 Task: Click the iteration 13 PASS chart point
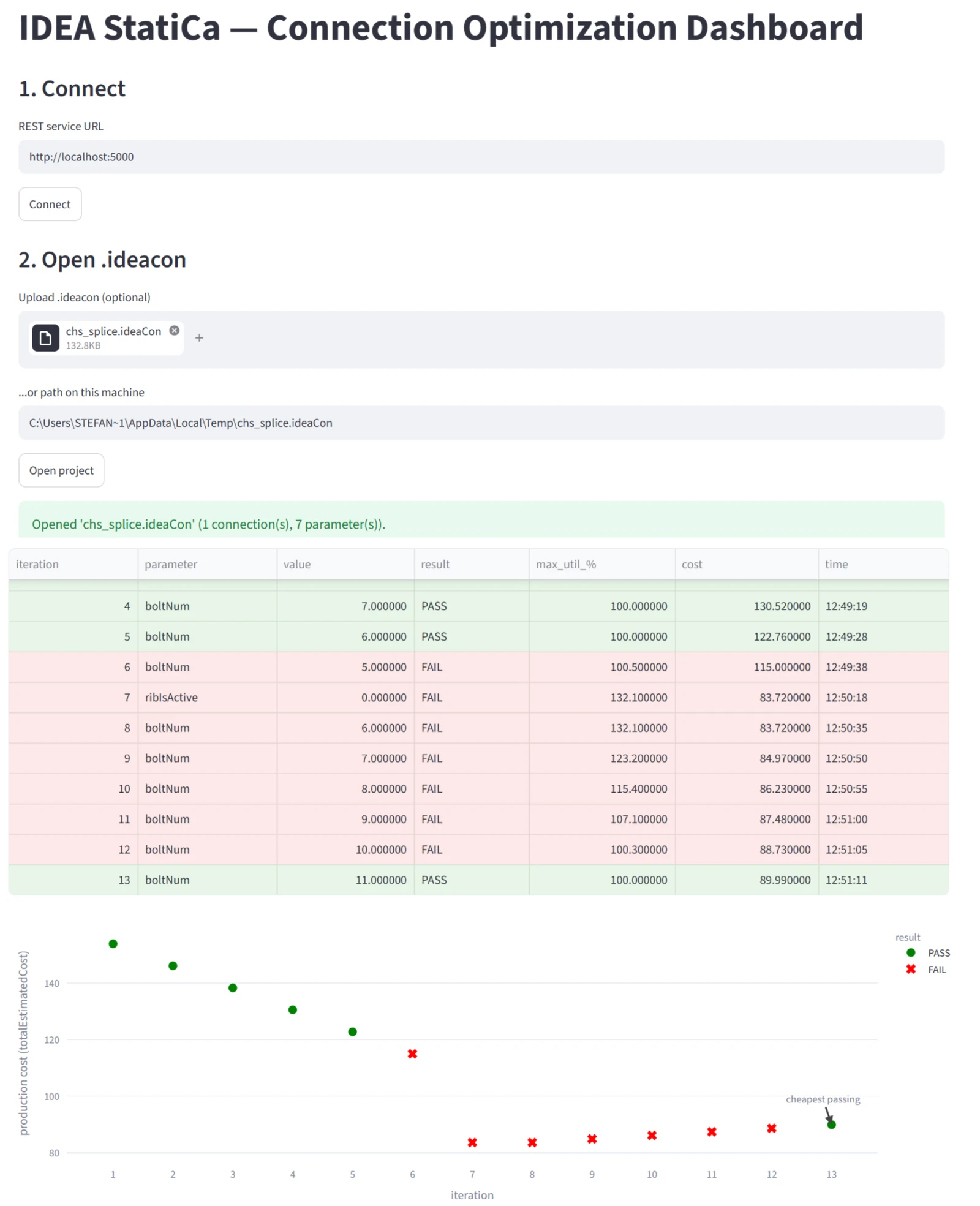coord(831,1125)
